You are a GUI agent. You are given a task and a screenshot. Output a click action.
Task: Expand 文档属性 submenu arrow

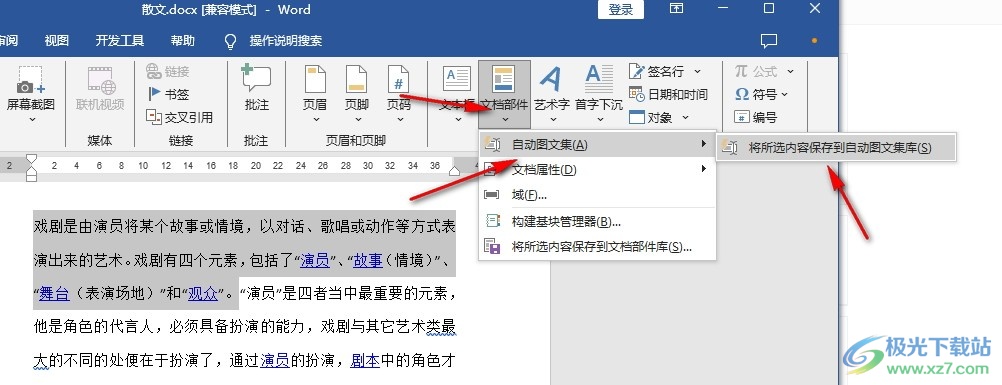tap(704, 169)
